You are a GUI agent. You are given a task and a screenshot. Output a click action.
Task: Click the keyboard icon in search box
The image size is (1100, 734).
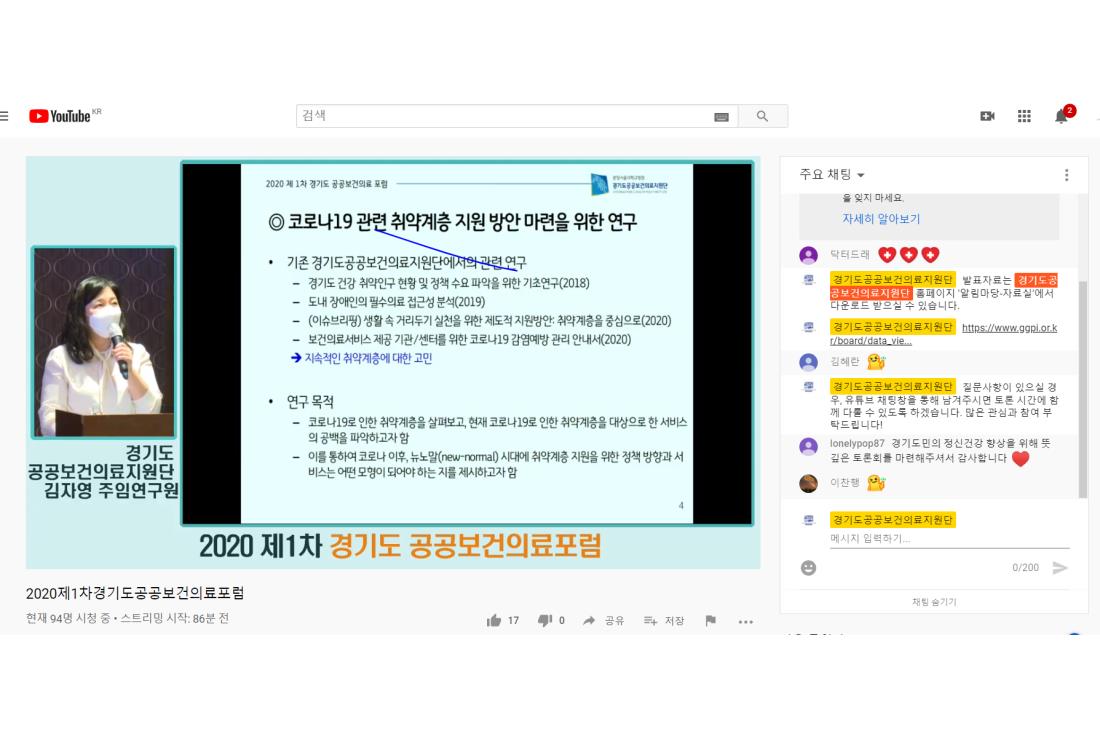pos(721,117)
